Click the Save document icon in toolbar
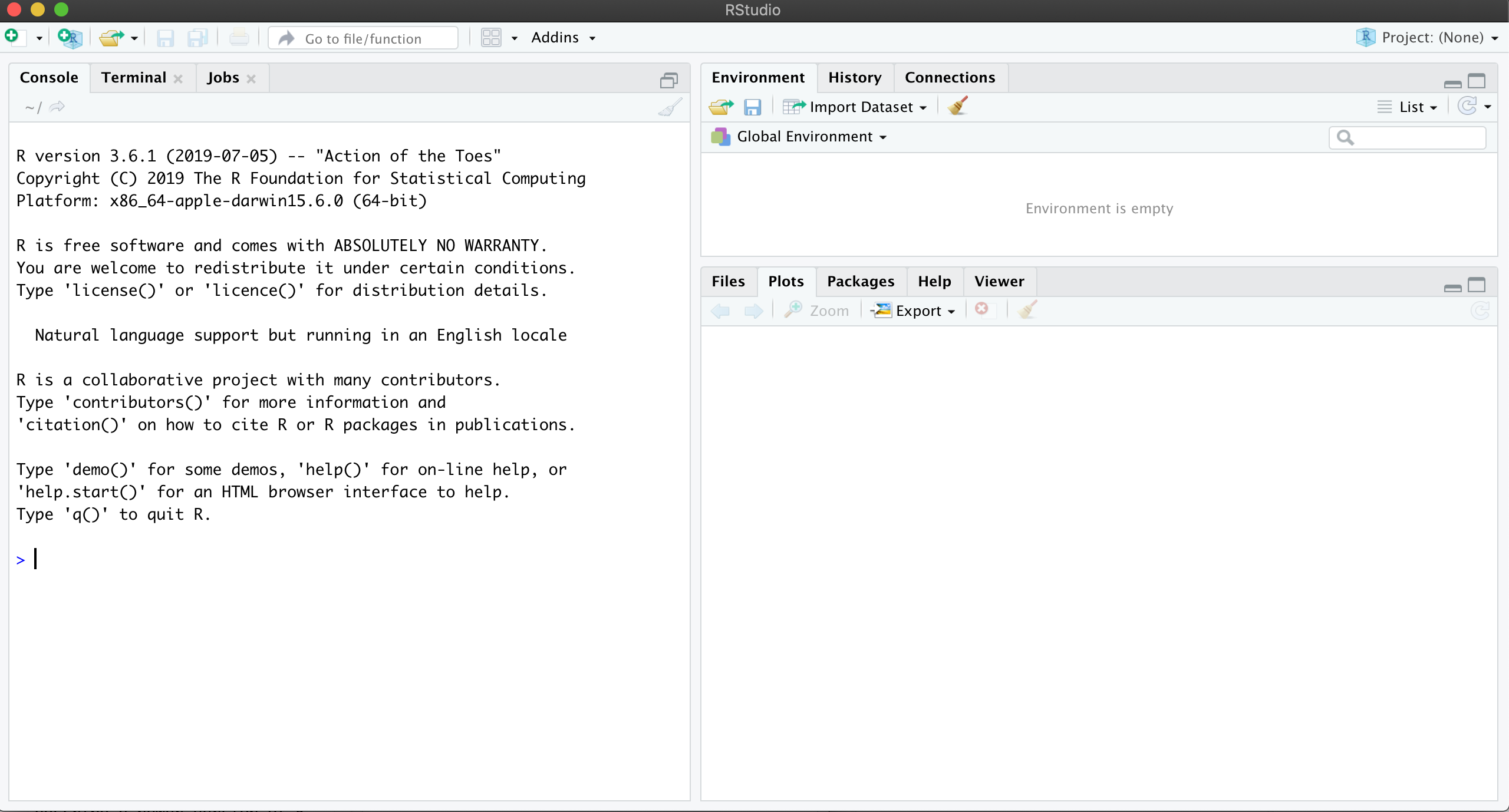The width and height of the screenshot is (1509, 812). 165,38
